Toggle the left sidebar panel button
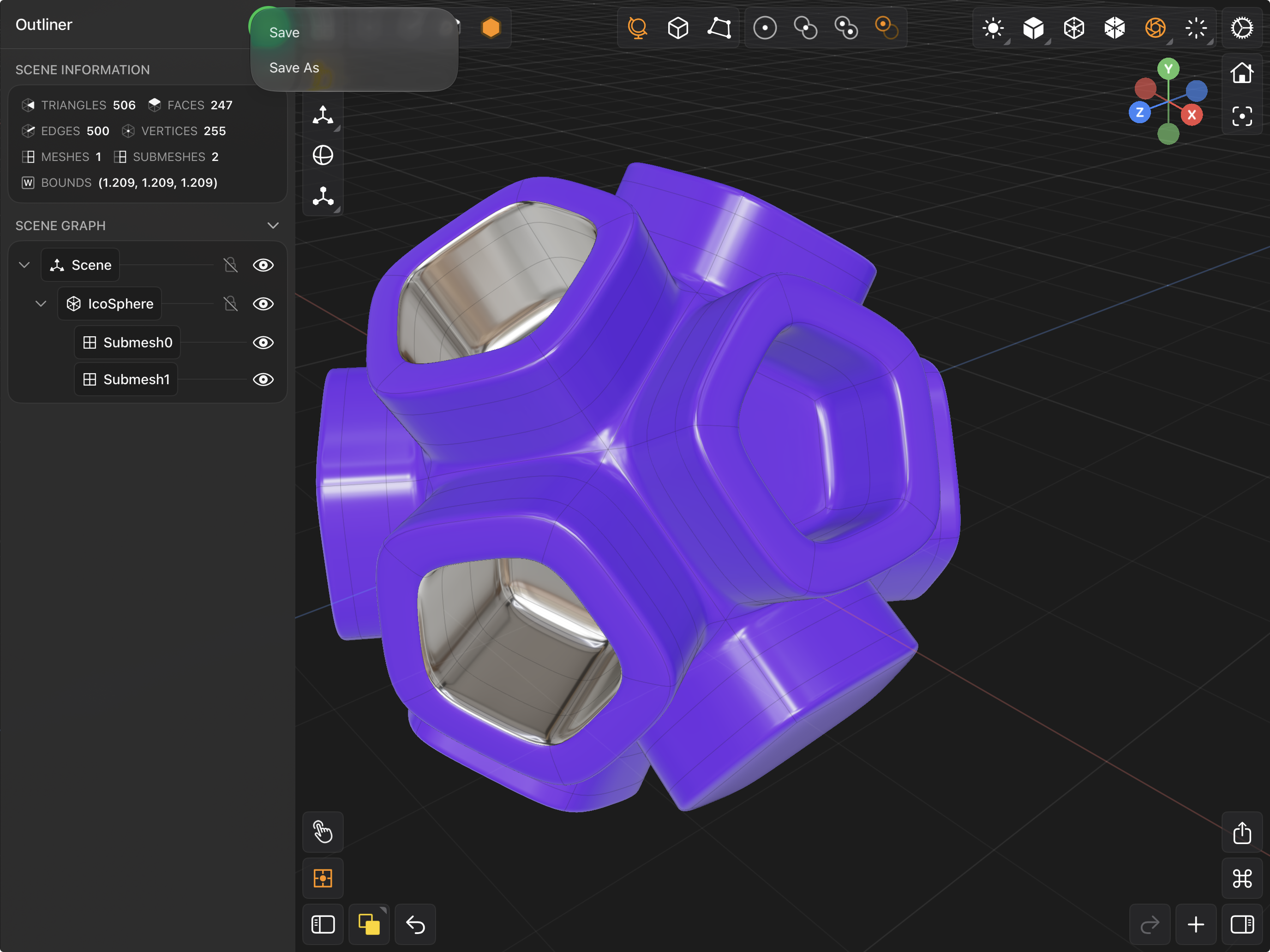This screenshot has width=1270, height=952. [x=323, y=924]
